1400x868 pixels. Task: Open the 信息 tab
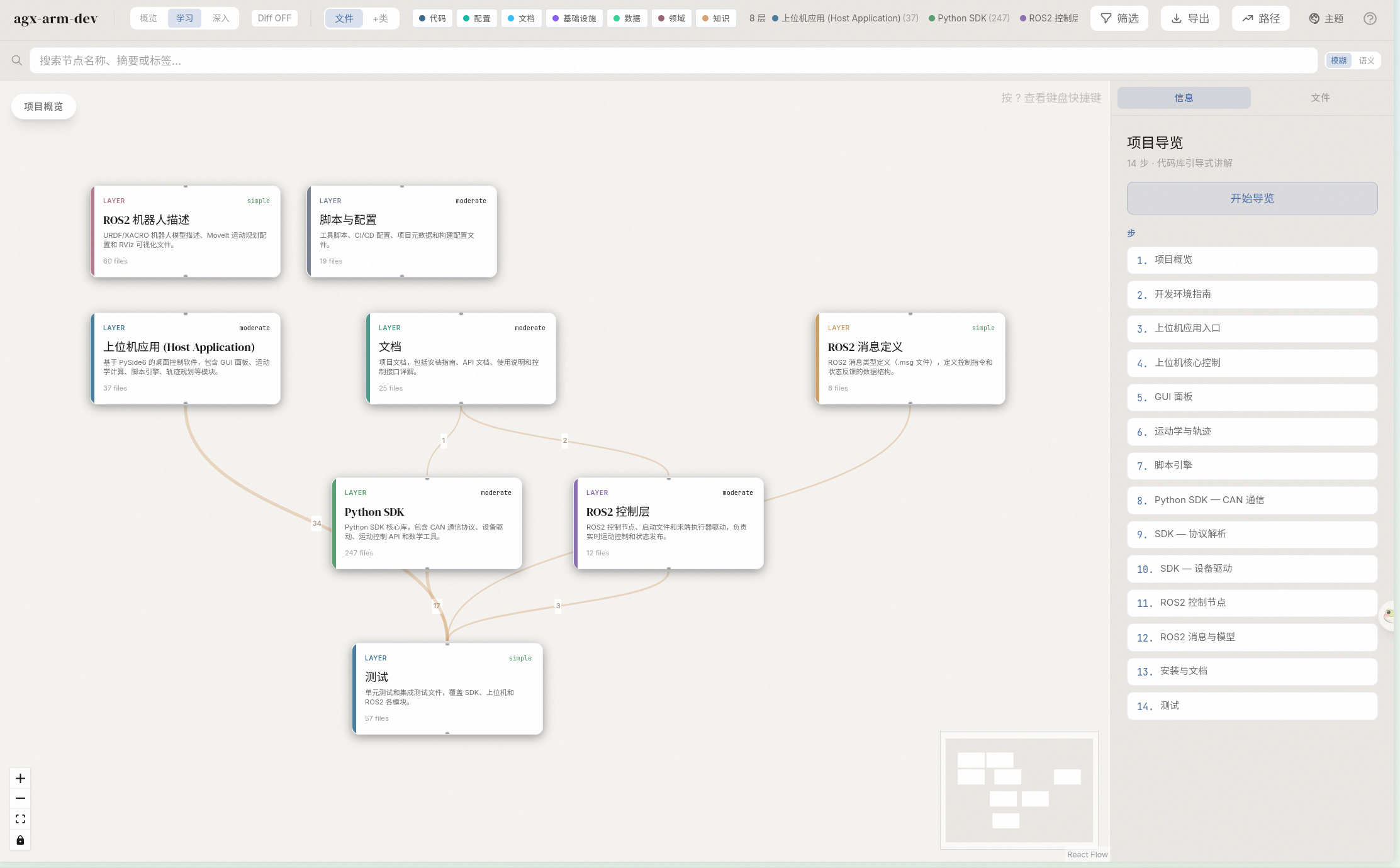1184,97
